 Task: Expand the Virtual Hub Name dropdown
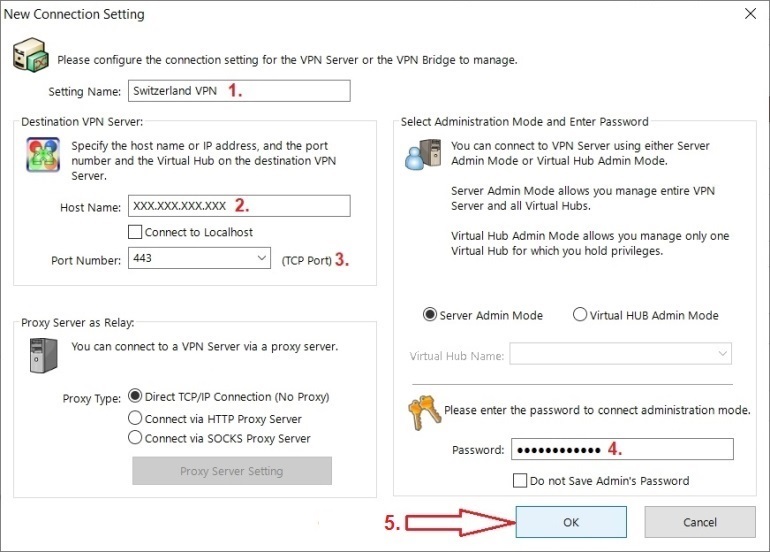tap(722, 354)
